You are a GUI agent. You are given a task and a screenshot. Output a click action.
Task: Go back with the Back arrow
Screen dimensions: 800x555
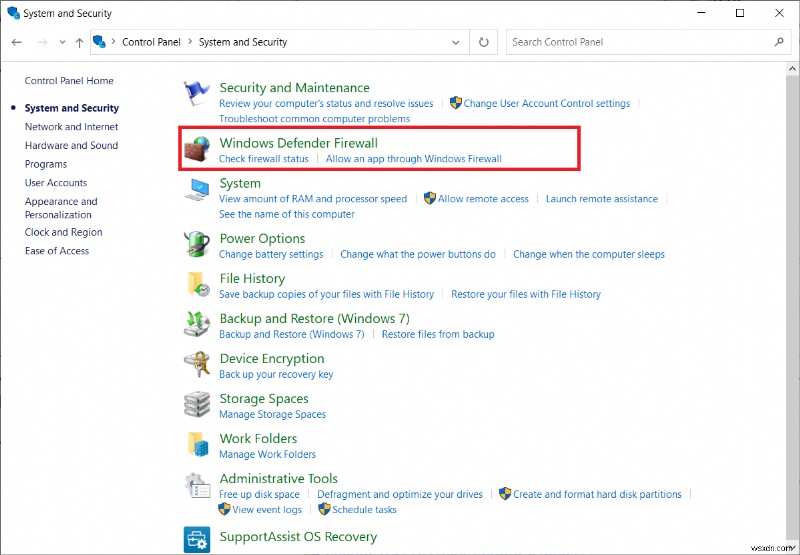[17, 42]
